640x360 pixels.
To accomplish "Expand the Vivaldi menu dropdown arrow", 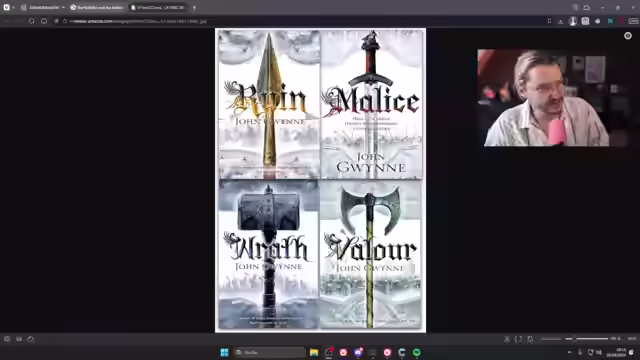I will 13,7.
